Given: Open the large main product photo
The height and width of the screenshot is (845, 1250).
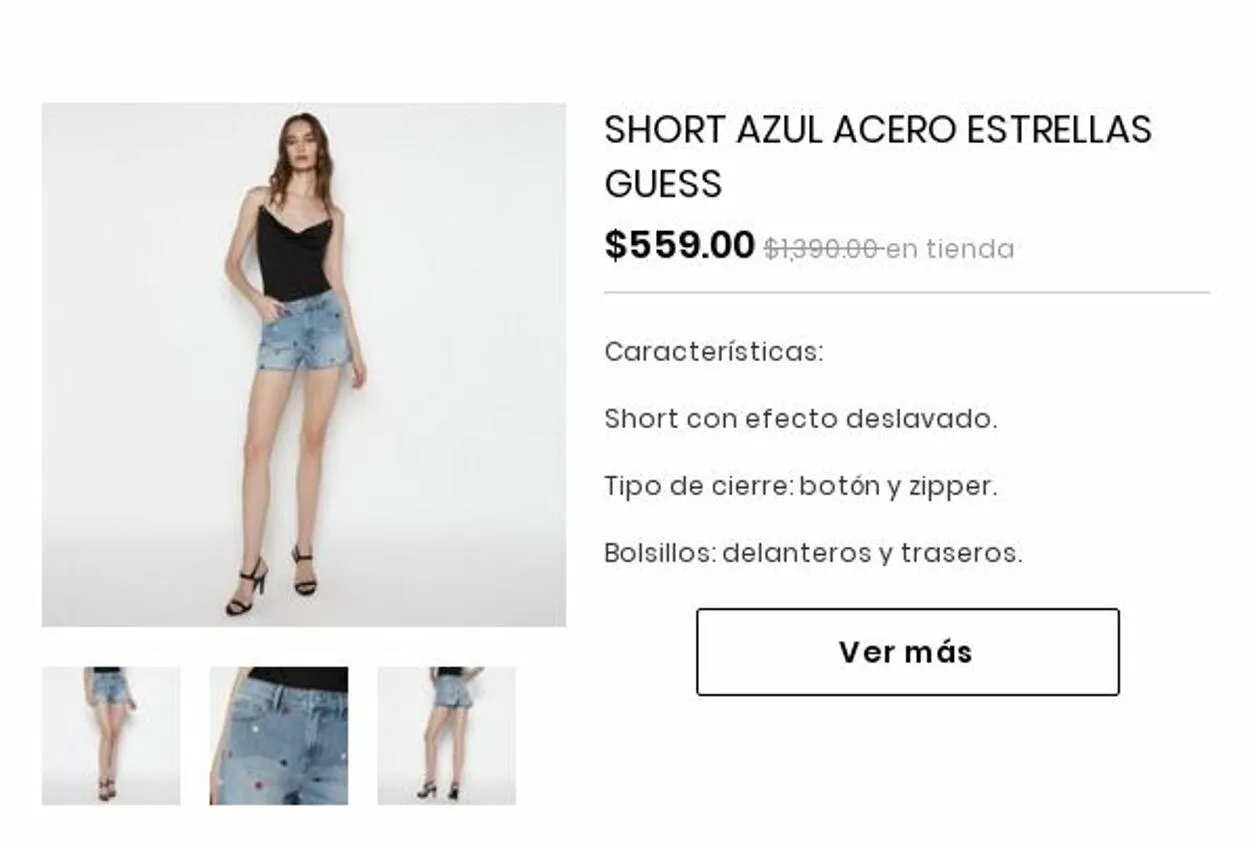Looking at the screenshot, I should click(x=304, y=365).
